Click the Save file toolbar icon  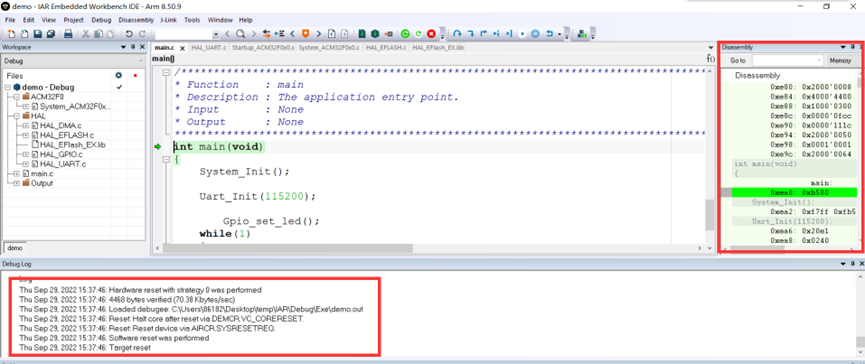[x=38, y=34]
